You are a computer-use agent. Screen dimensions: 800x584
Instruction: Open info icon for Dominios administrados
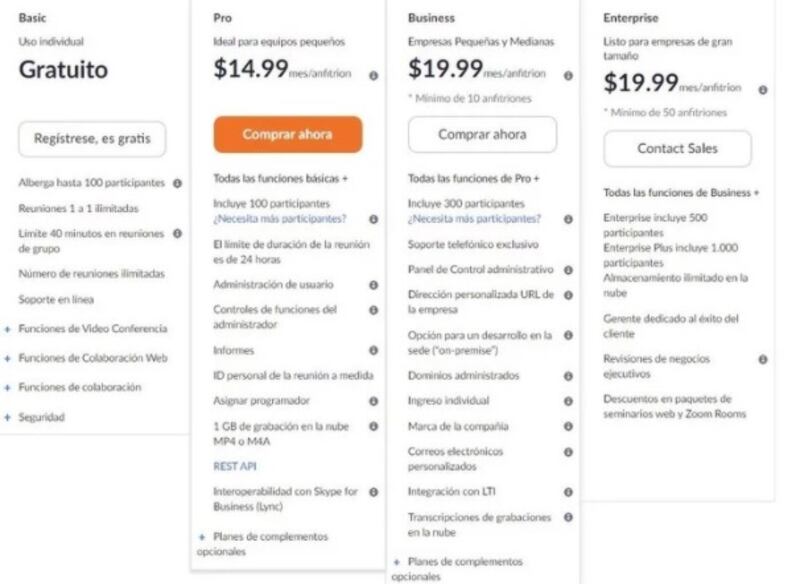click(568, 376)
